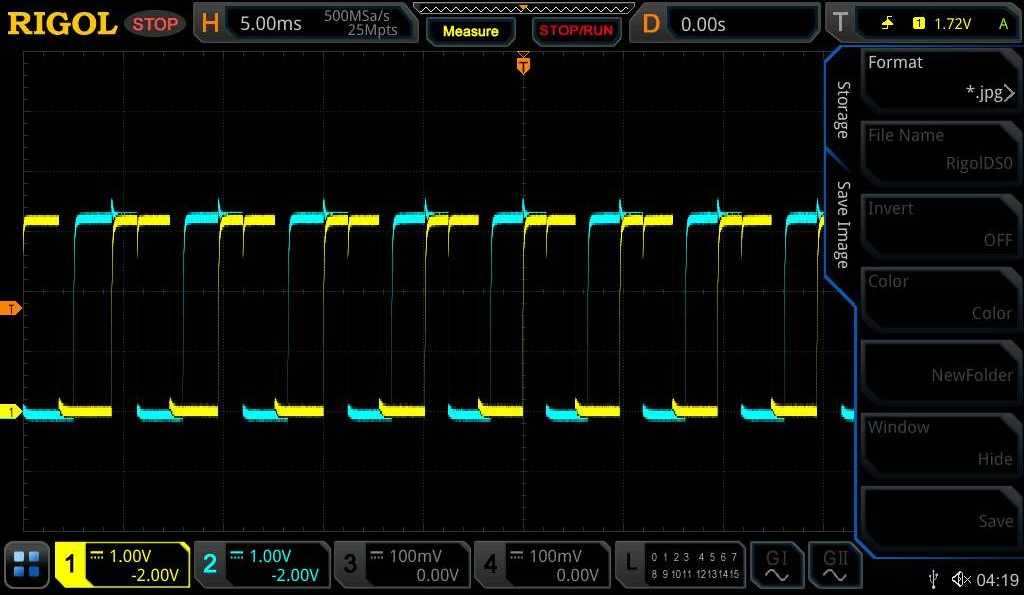Click the GII waveform generator icon
Viewport: 1024px width, 595px height.
point(835,565)
